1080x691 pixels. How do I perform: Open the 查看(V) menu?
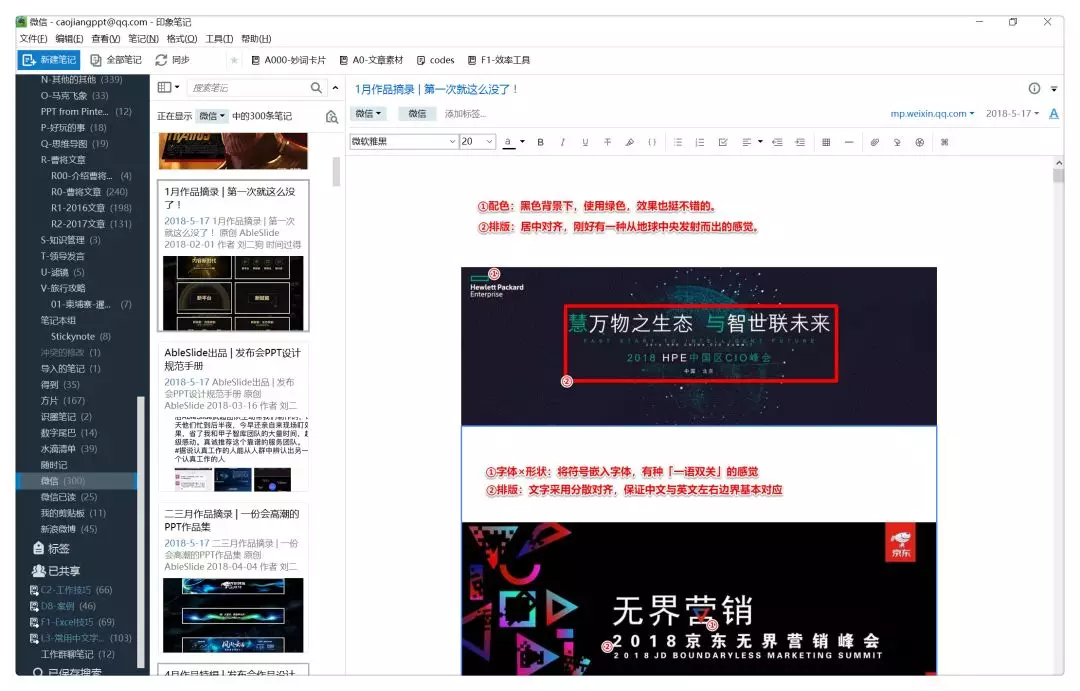coord(105,39)
